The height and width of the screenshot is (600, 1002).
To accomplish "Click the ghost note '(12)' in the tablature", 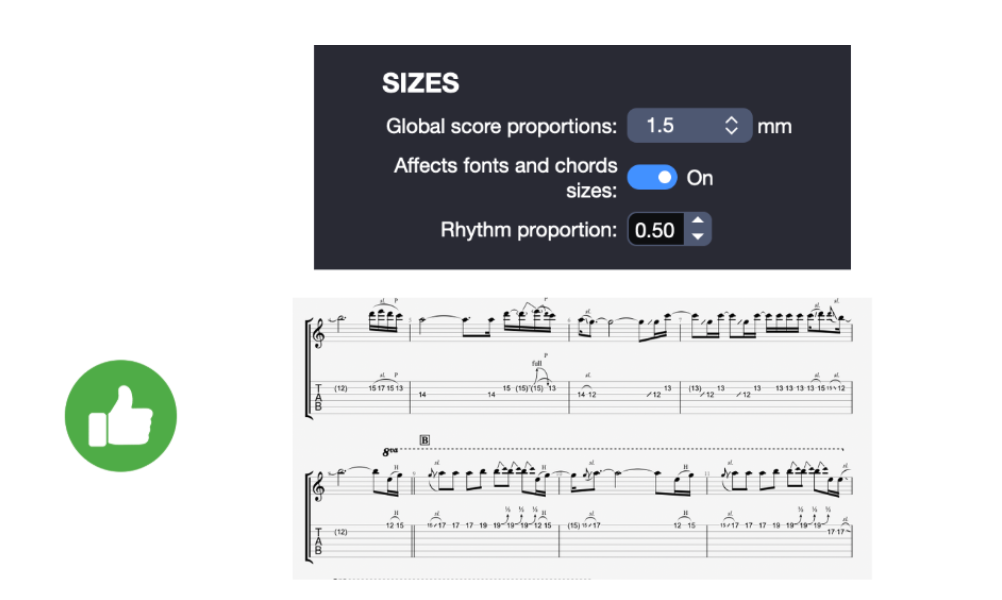I will pyautogui.click(x=340, y=387).
